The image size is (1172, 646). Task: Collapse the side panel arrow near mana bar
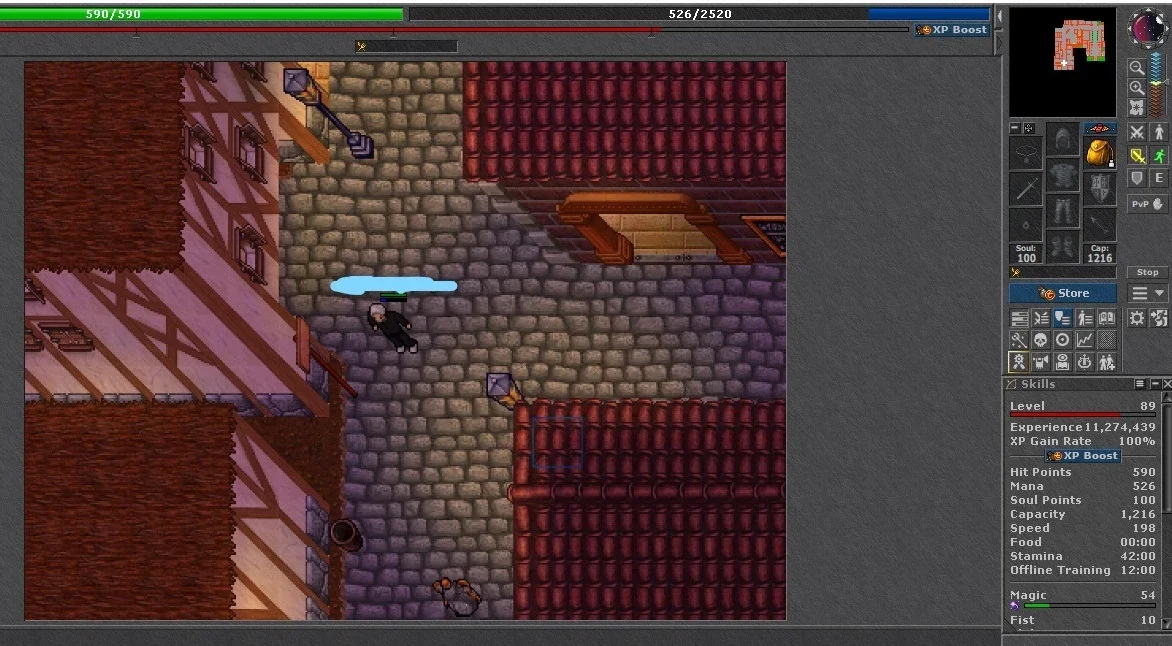(x=999, y=15)
